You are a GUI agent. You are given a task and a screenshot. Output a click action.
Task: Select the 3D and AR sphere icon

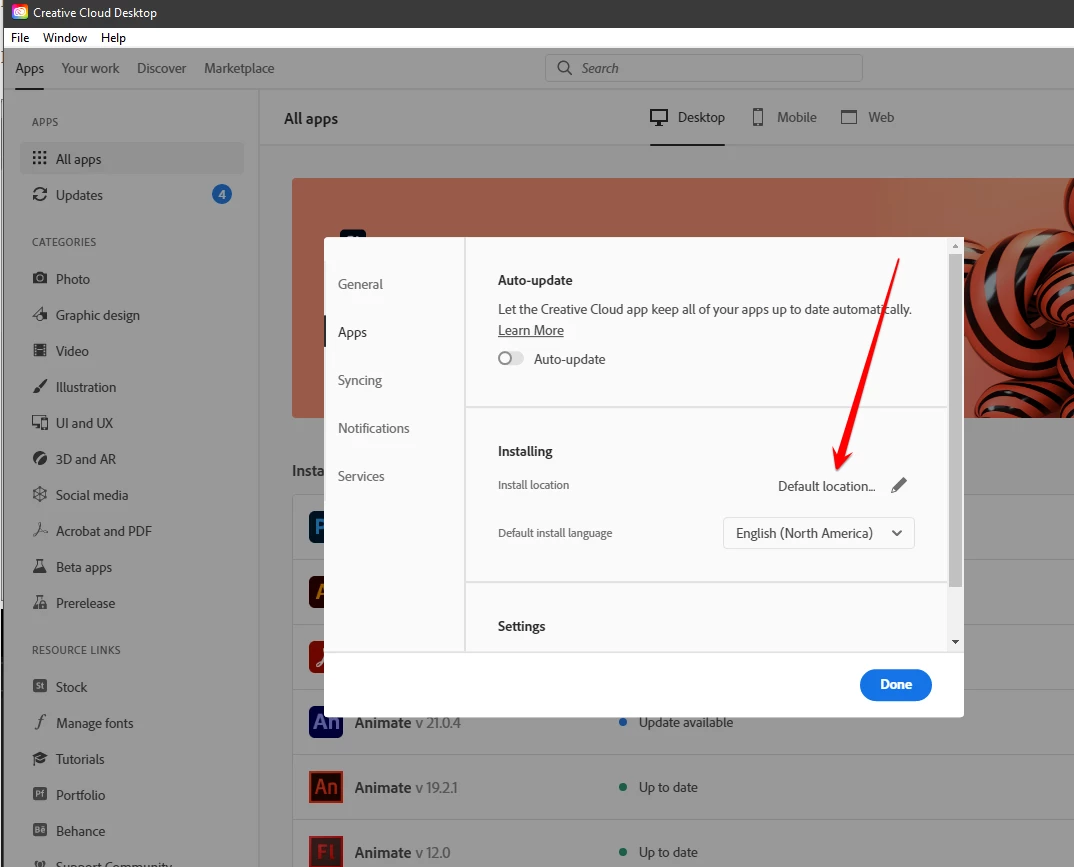40,458
